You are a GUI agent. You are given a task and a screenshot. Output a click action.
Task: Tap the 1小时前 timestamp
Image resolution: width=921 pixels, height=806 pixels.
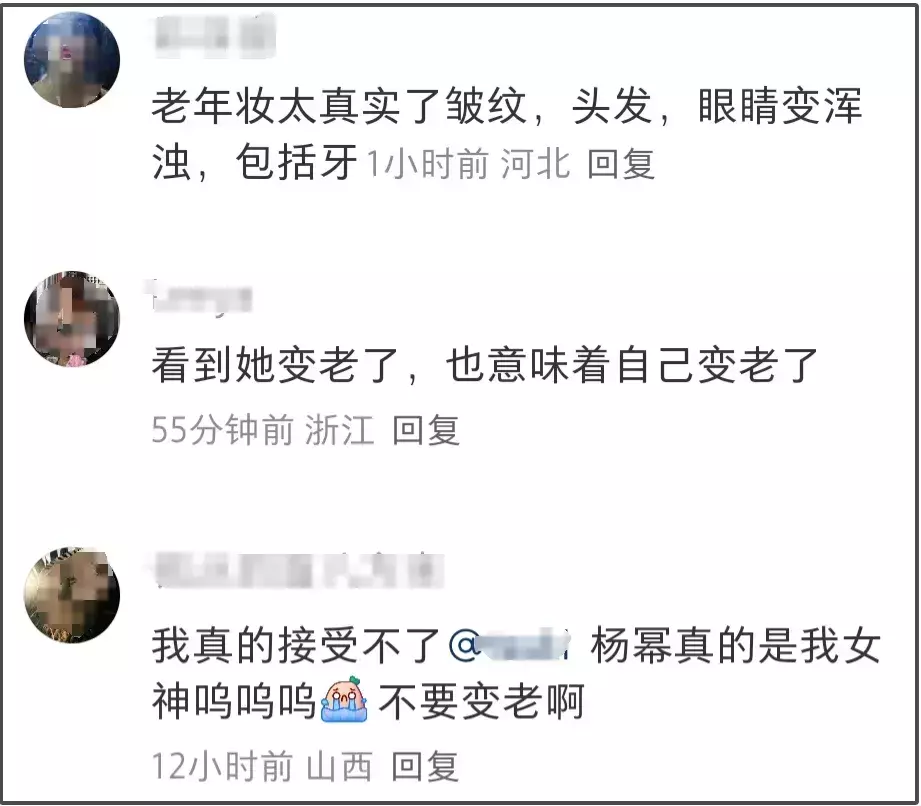(428, 163)
